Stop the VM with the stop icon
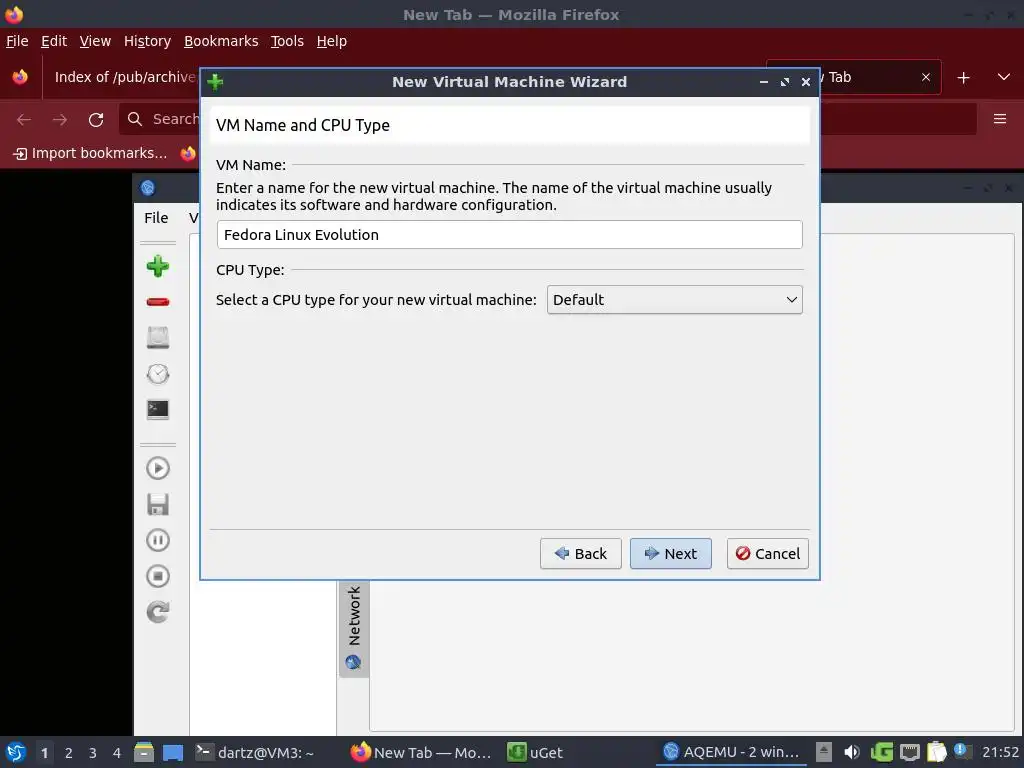Screen dimensions: 1024x768 point(157,576)
